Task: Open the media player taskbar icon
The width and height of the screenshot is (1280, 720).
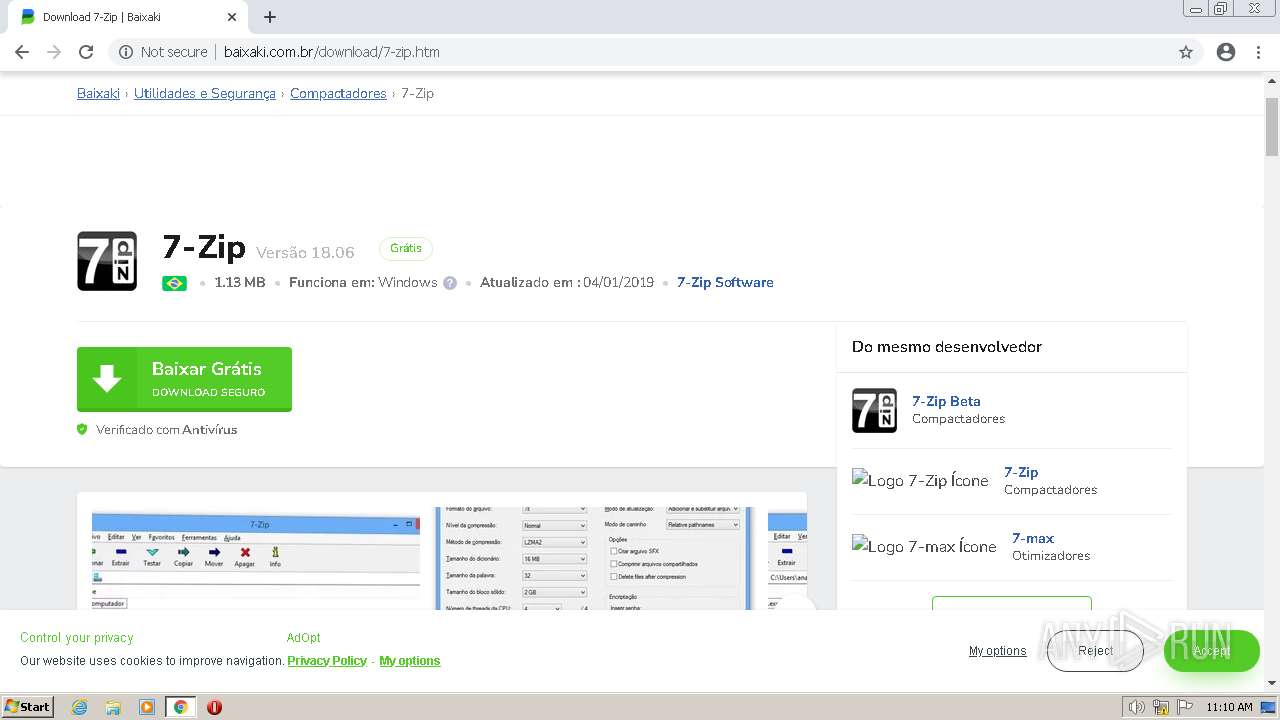Action: click(x=147, y=707)
